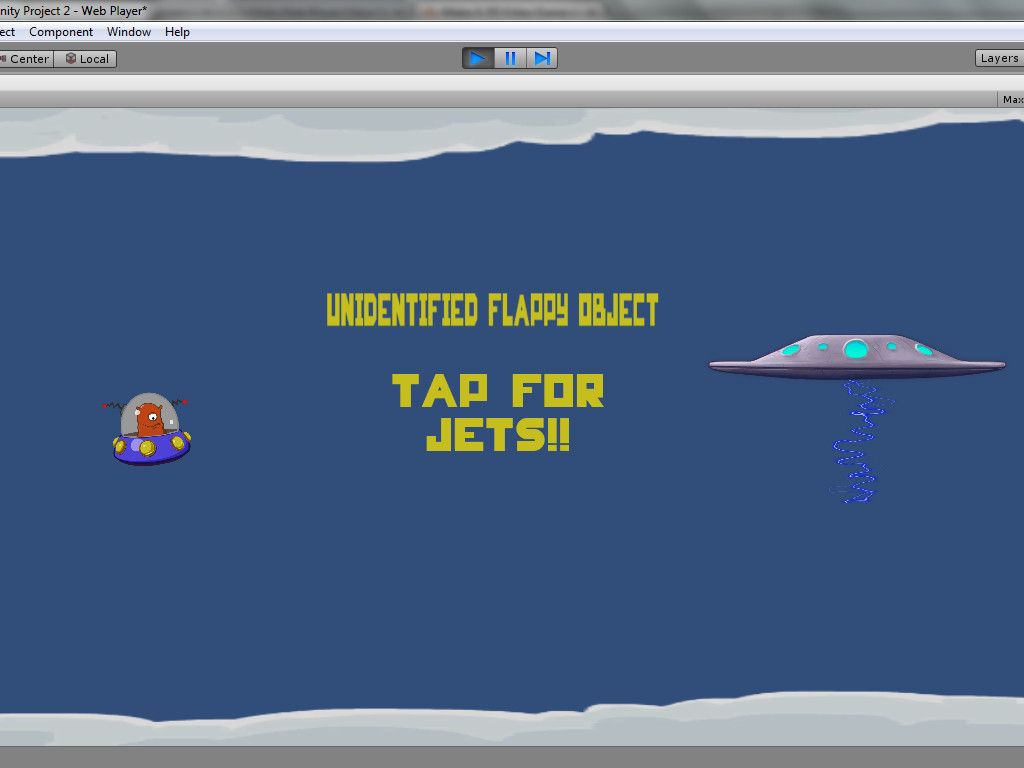Open the Window menu
Screen dimensions: 1024x768
(x=129, y=32)
